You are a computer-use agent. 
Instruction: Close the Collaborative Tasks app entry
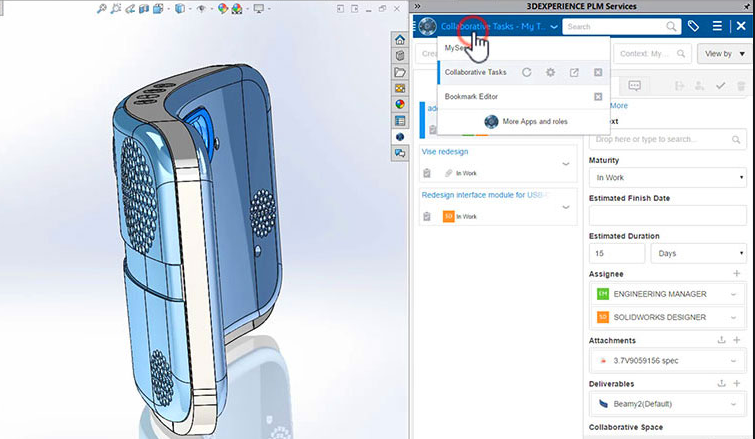598,72
